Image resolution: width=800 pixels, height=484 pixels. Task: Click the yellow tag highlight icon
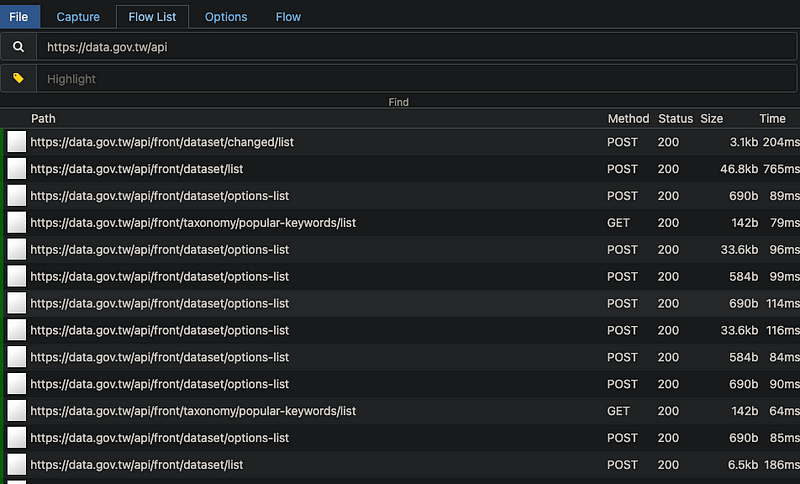[x=18, y=78]
